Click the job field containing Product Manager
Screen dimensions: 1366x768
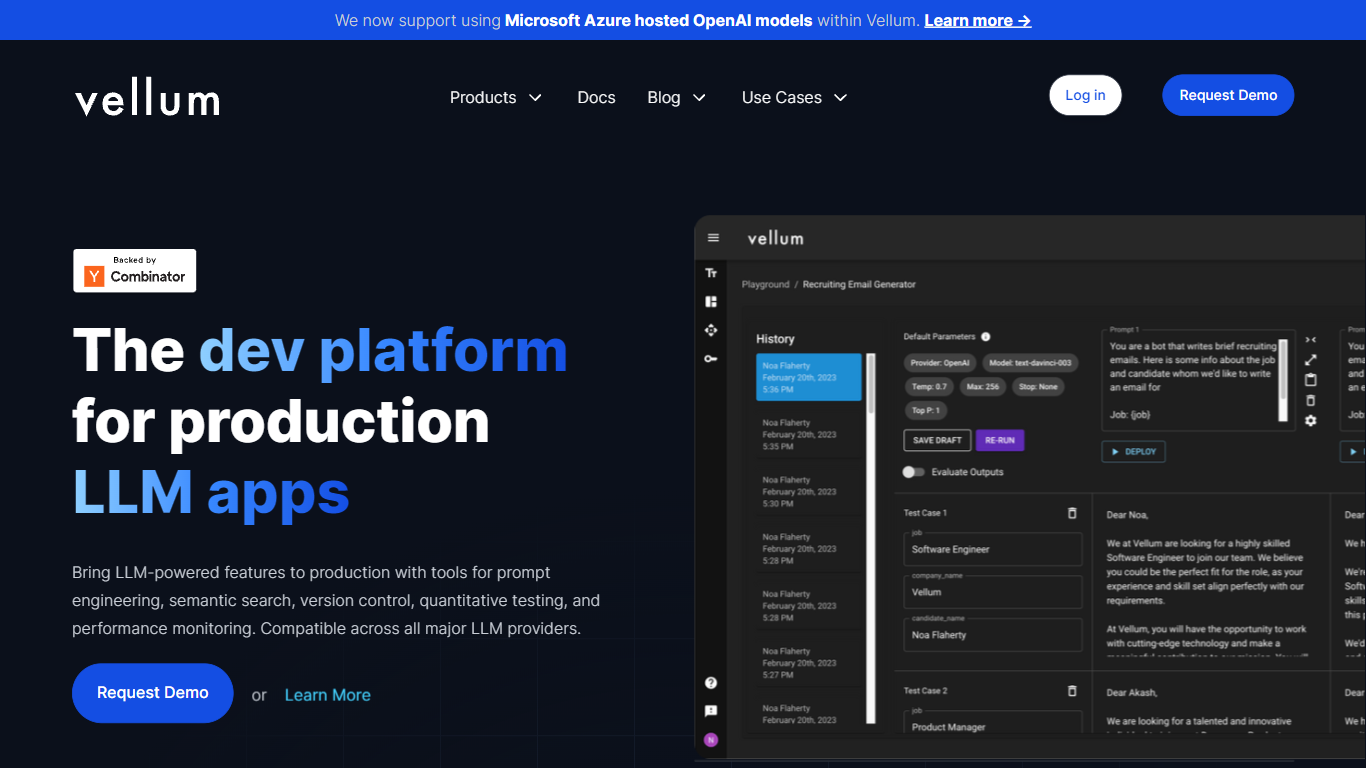pos(993,723)
